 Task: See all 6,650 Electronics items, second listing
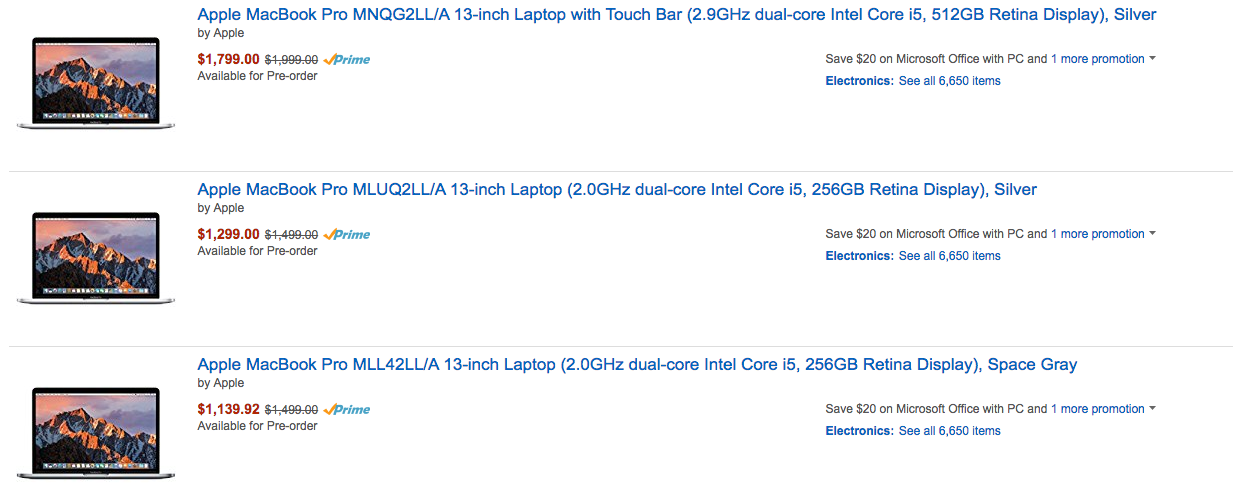point(949,256)
